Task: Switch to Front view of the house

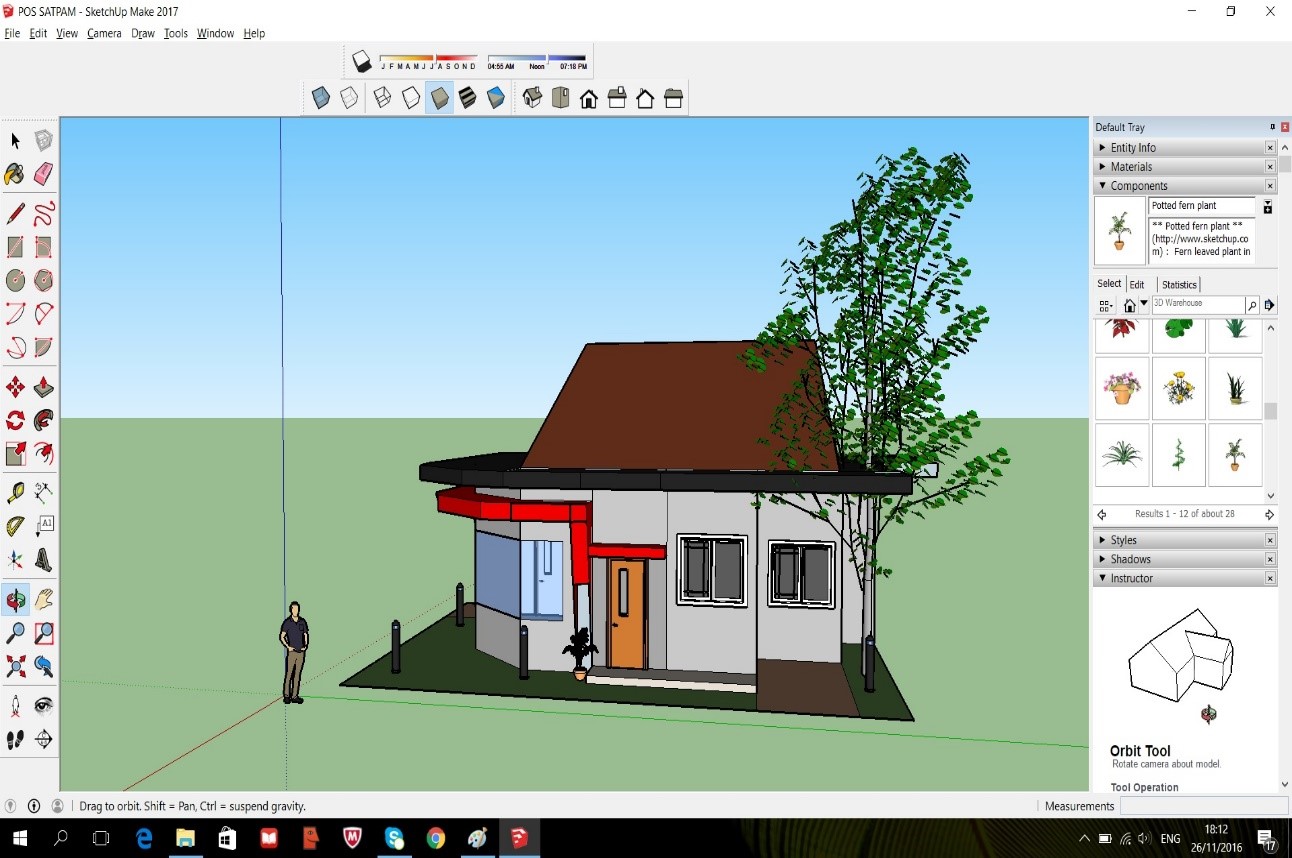Action: (x=588, y=97)
